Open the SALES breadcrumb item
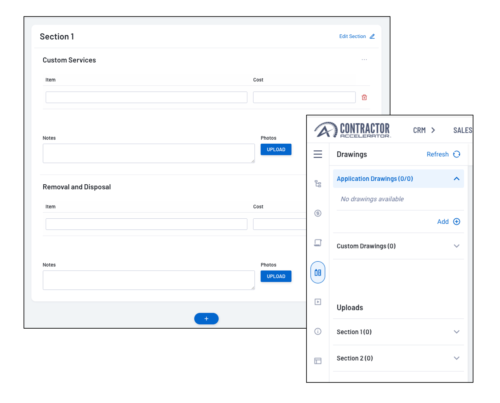 pyautogui.click(x=463, y=130)
